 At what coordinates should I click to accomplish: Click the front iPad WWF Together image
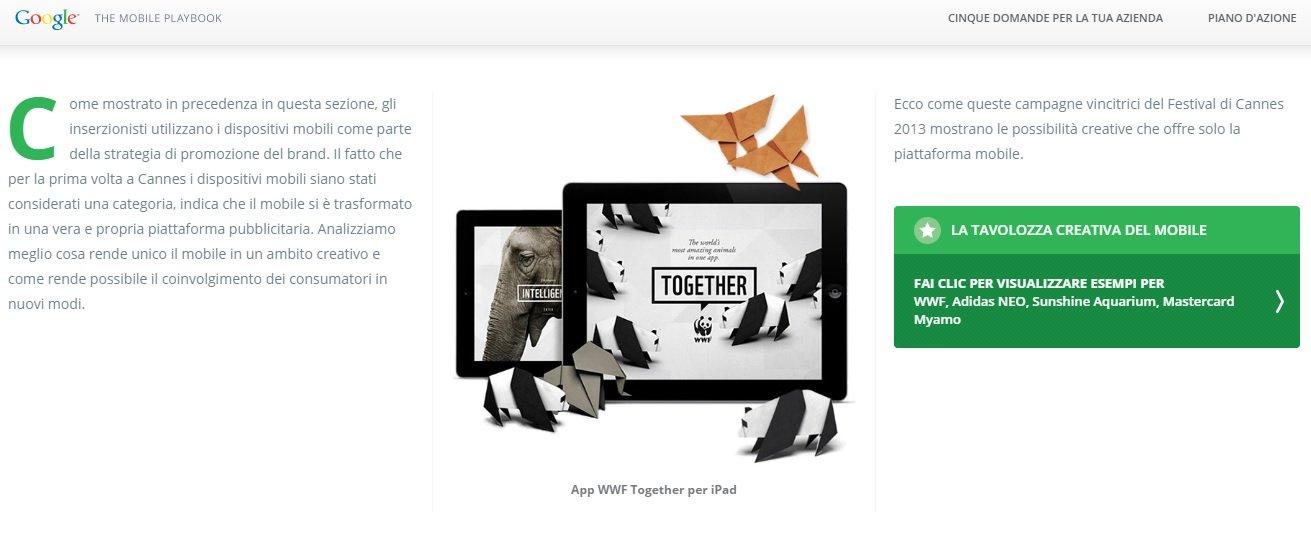click(x=704, y=290)
